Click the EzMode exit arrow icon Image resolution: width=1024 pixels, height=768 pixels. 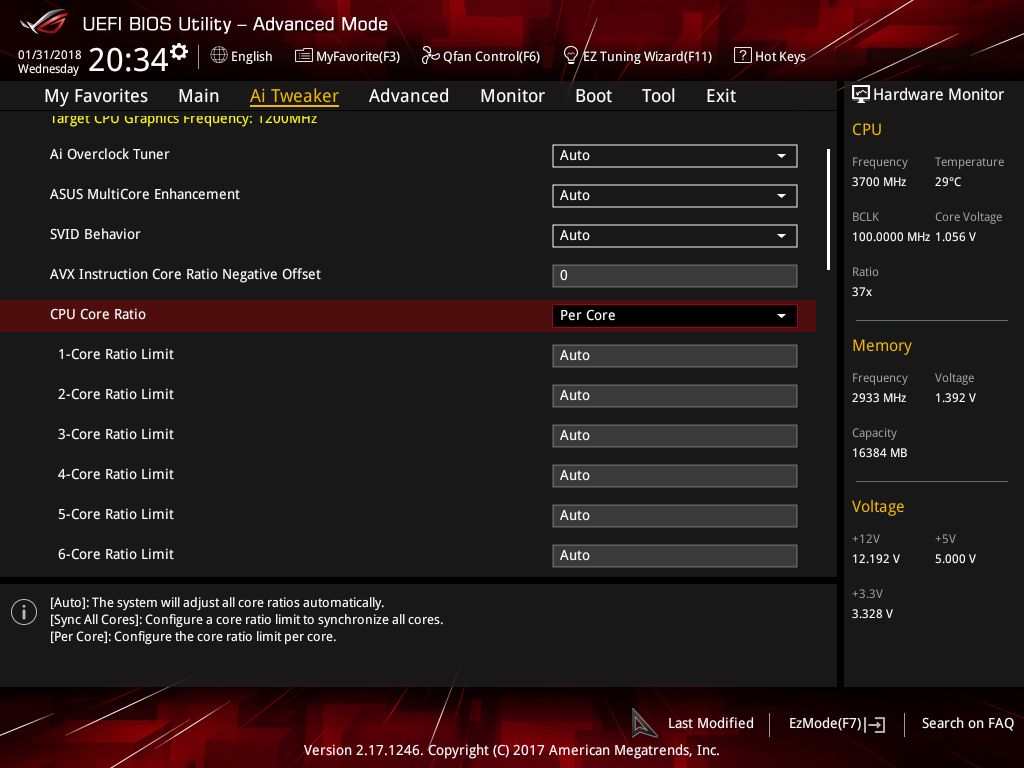(875, 724)
